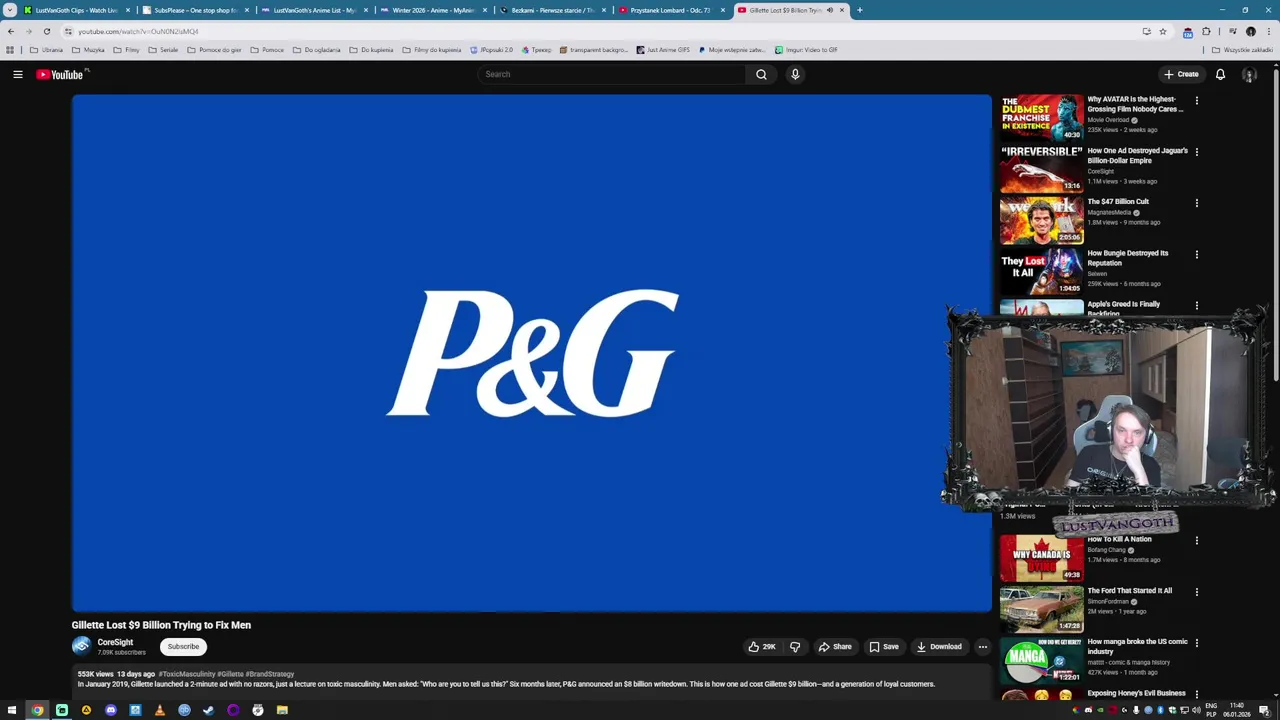Install app icon in address bar
The width and height of the screenshot is (1280, 720).
click(1147, 31)
